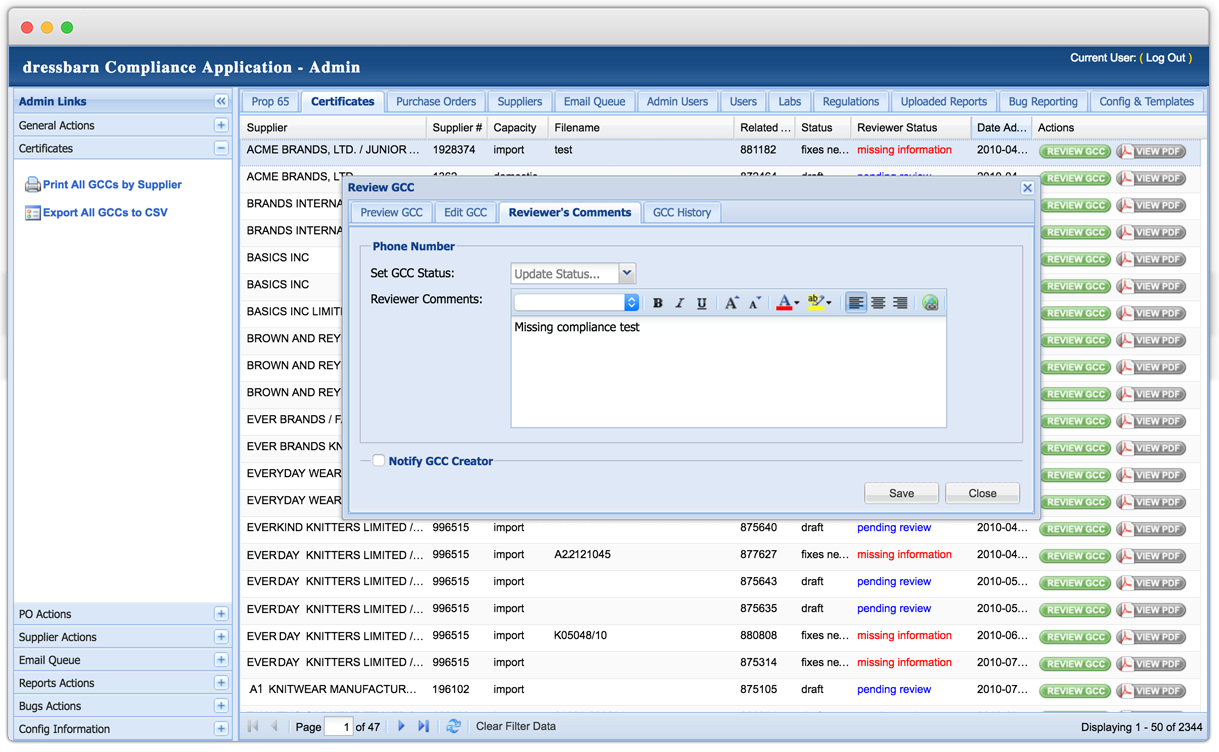This screenshot has width=1219, height=752.
Task: Click the underline formatting icon
Action: [702, 303]
